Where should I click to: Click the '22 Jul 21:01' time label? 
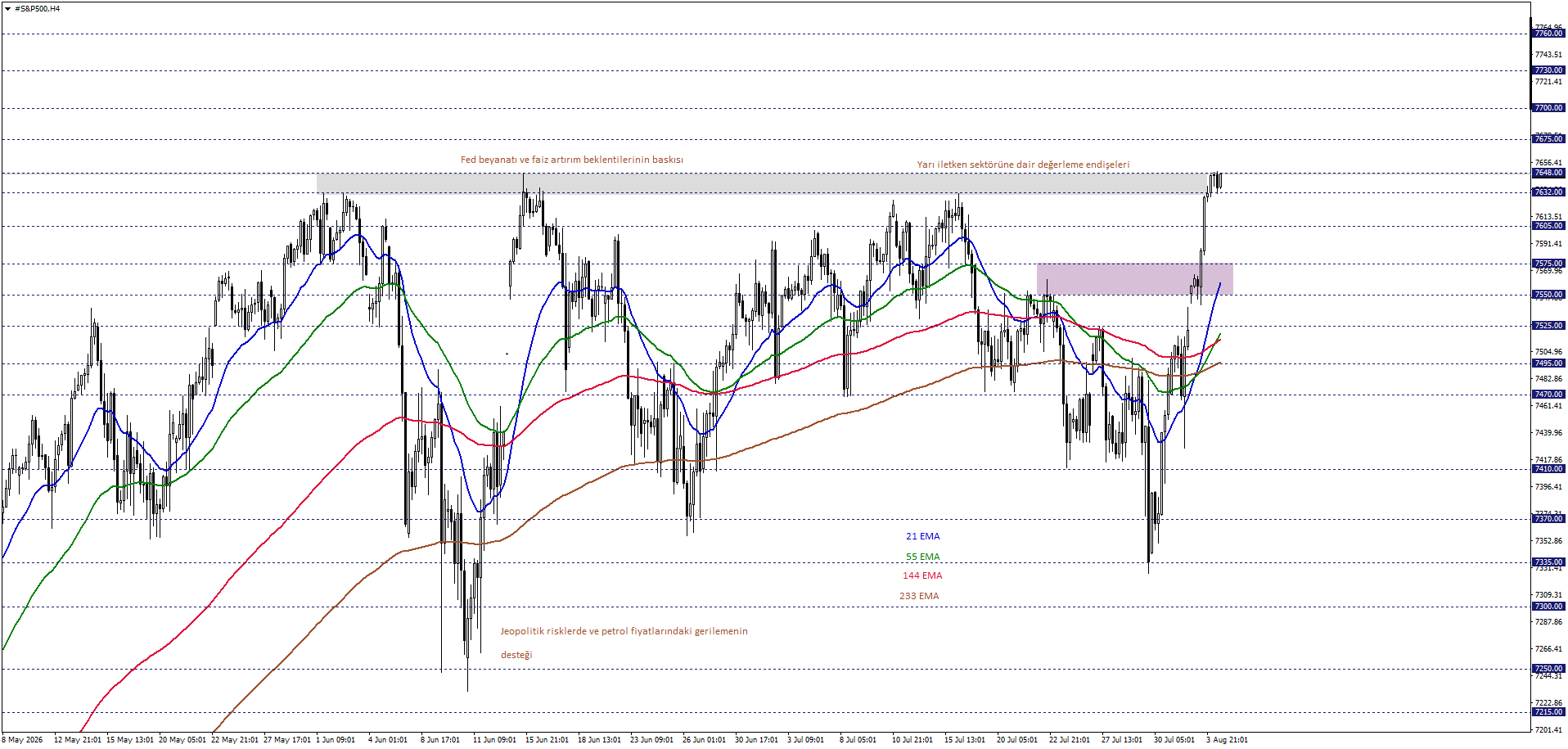pyautogui.click(x=1070, y=740)
